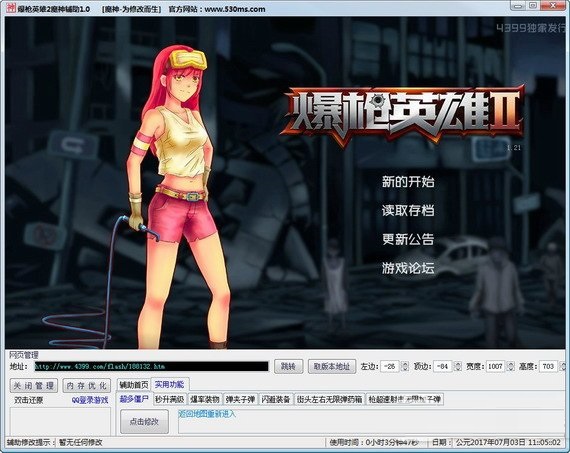Viewport: 570px width, 453px height.
Task: Select the 爆率装物 sub-tab
Action: coord(205,400)
